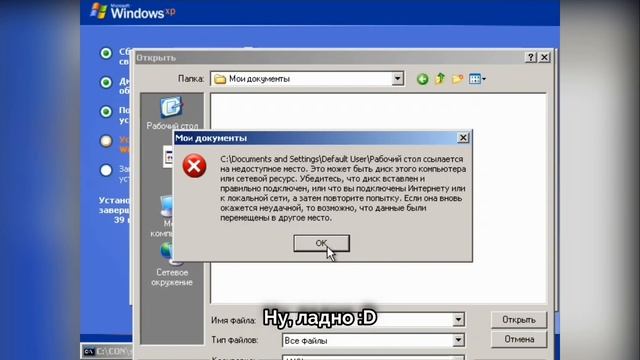
Task: Click the Открыть button in file dialog
Action: pyautogui.click(x=519, y=320)
